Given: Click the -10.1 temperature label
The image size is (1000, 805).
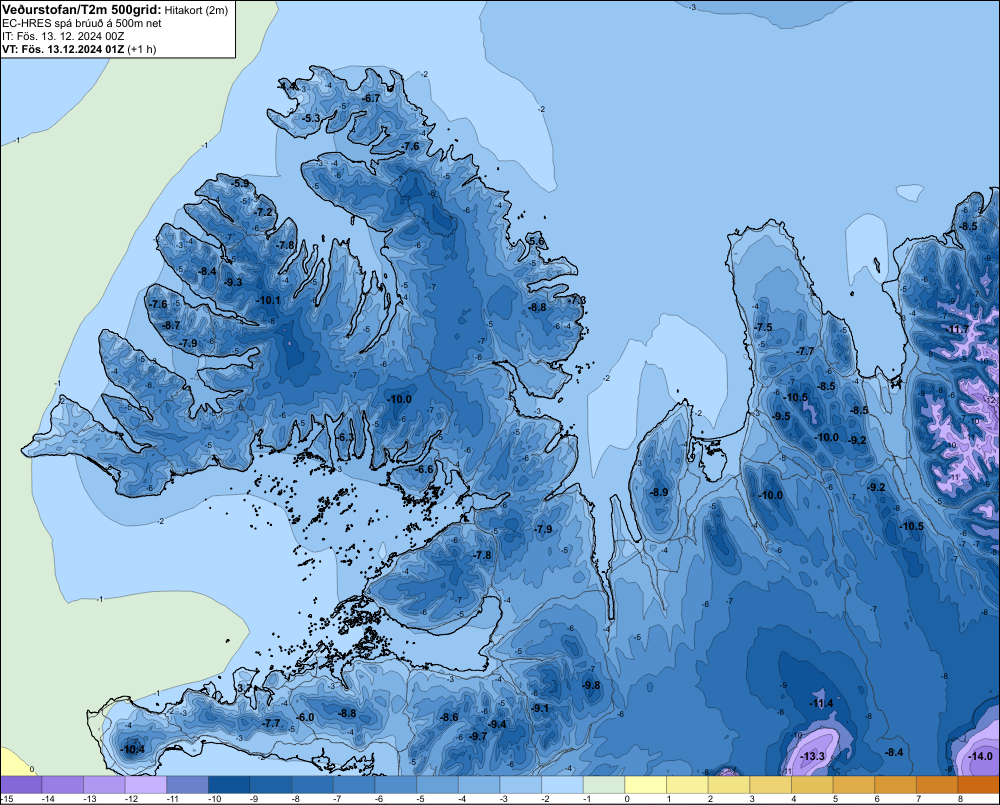Looking at the screenshot, I should 268,300.
